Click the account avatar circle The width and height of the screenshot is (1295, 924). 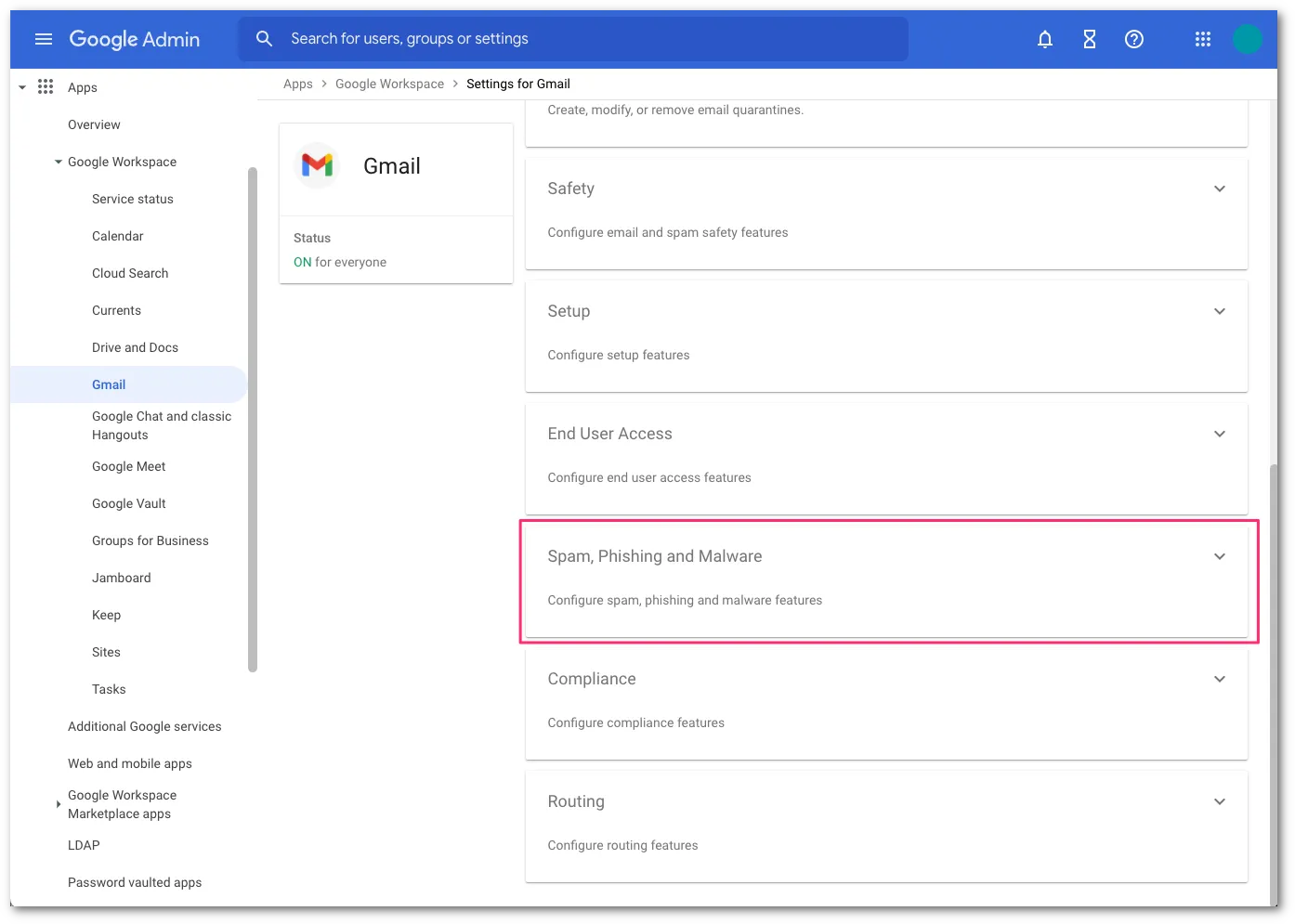[1248, 39]
